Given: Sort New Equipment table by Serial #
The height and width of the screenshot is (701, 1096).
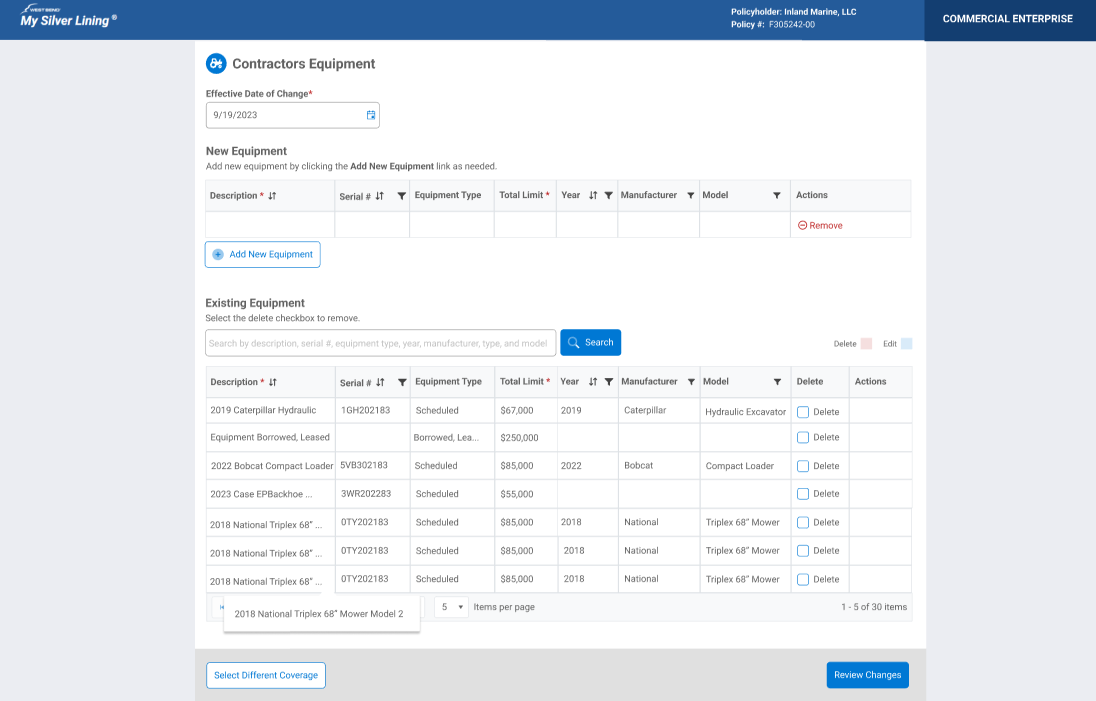Looking at the screenshot, I should pyautogui.click(x=380, y=196).
